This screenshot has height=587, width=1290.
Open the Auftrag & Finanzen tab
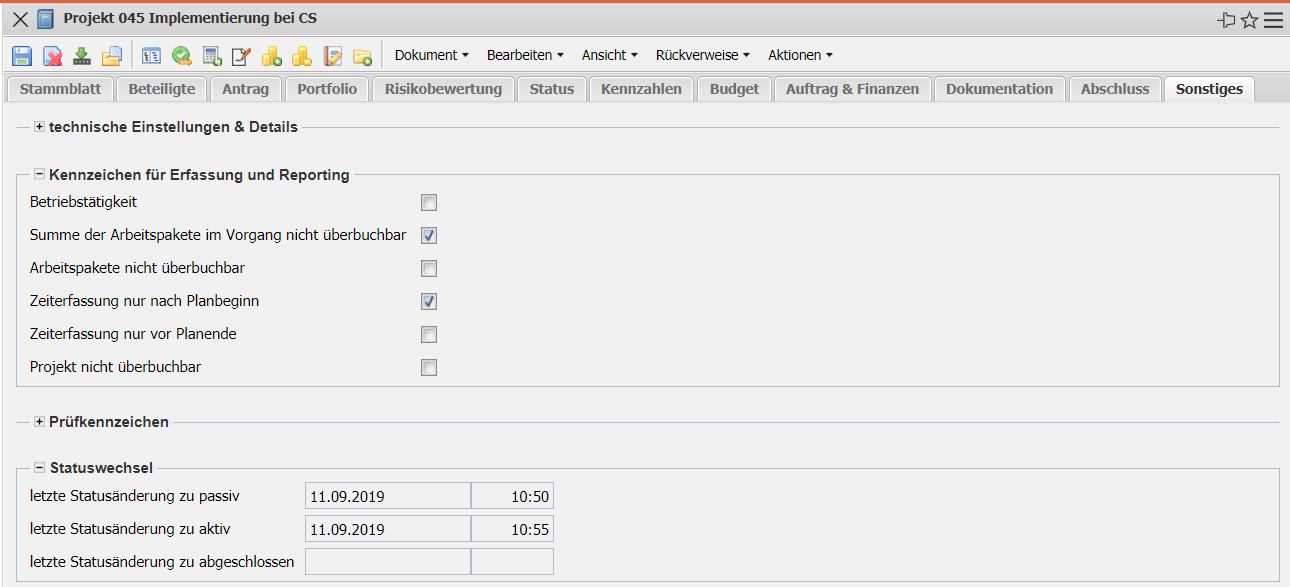coord(852,89)
